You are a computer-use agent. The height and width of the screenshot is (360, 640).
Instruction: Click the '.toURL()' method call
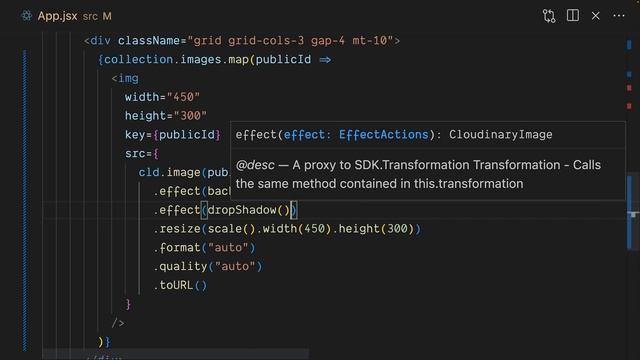180,285
